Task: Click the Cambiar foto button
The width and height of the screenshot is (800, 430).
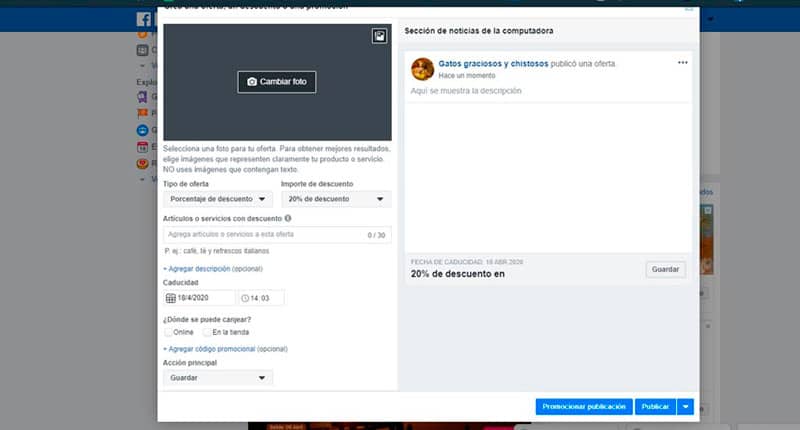Action: [x=277, y=82]
